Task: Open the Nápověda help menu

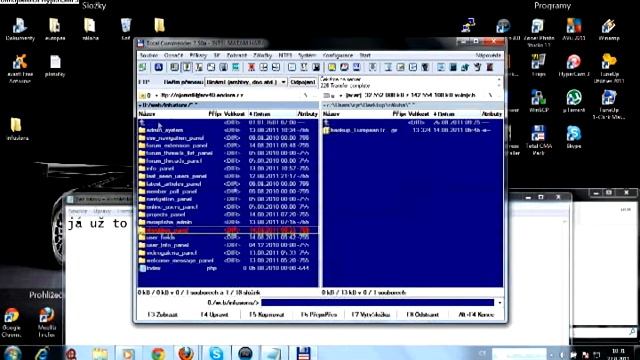Action: [488, 55]
